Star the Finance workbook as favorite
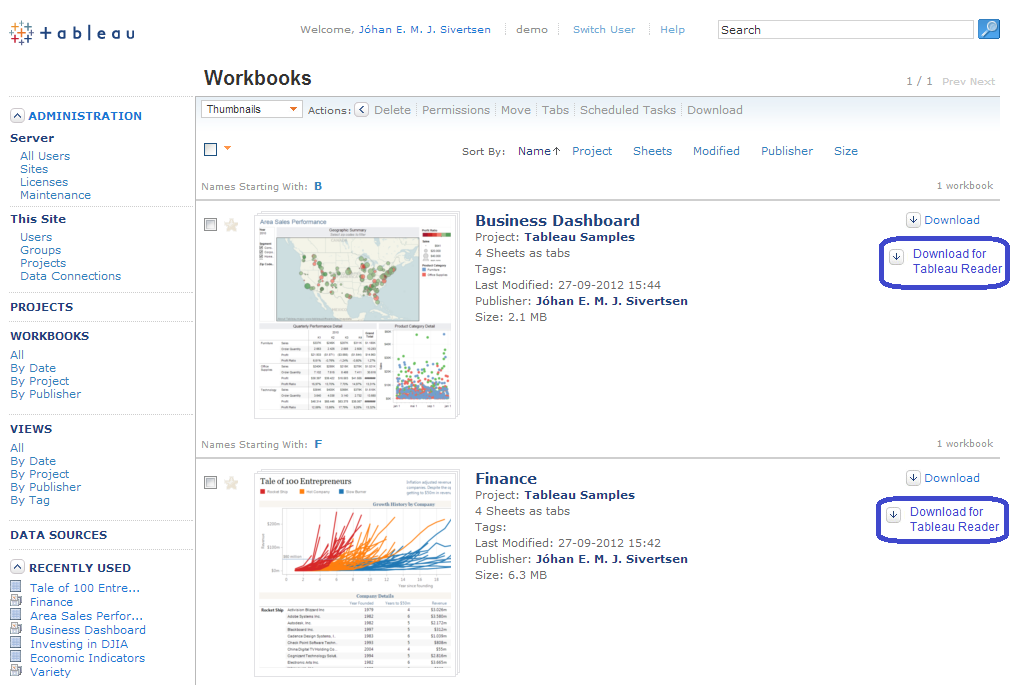This screenshot has width=1011, height=685. click(232, 483)
